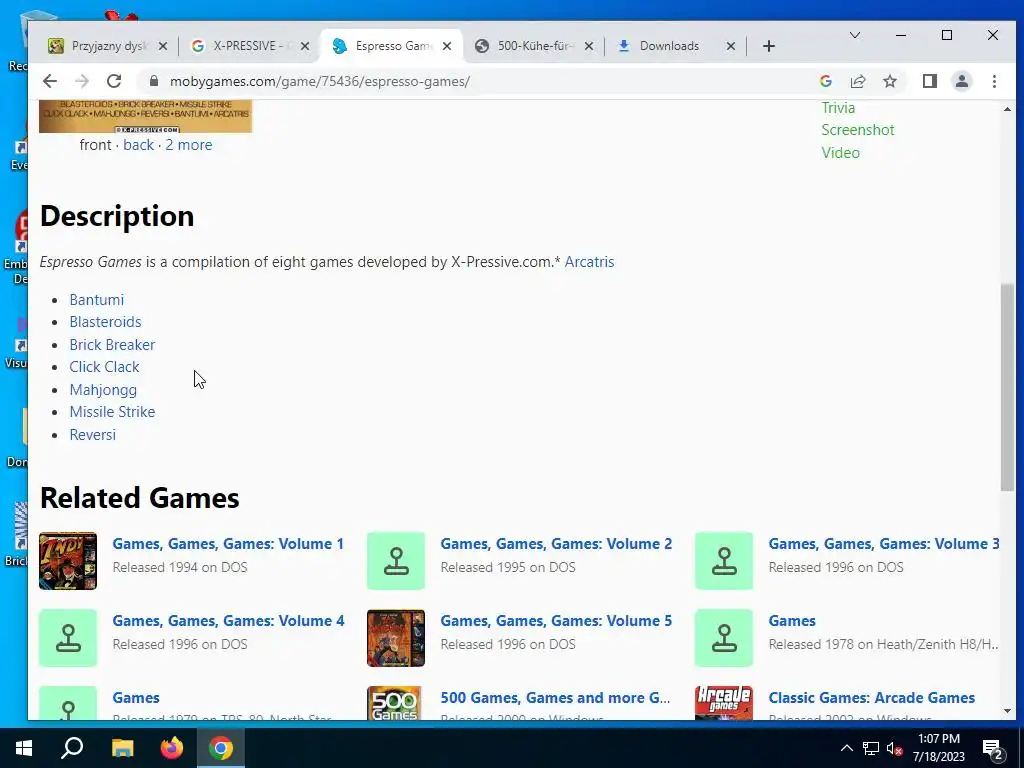Open Volume 5 cover thumbnail
Screen dimensions: 1024x768
click(x=396, y=638)
